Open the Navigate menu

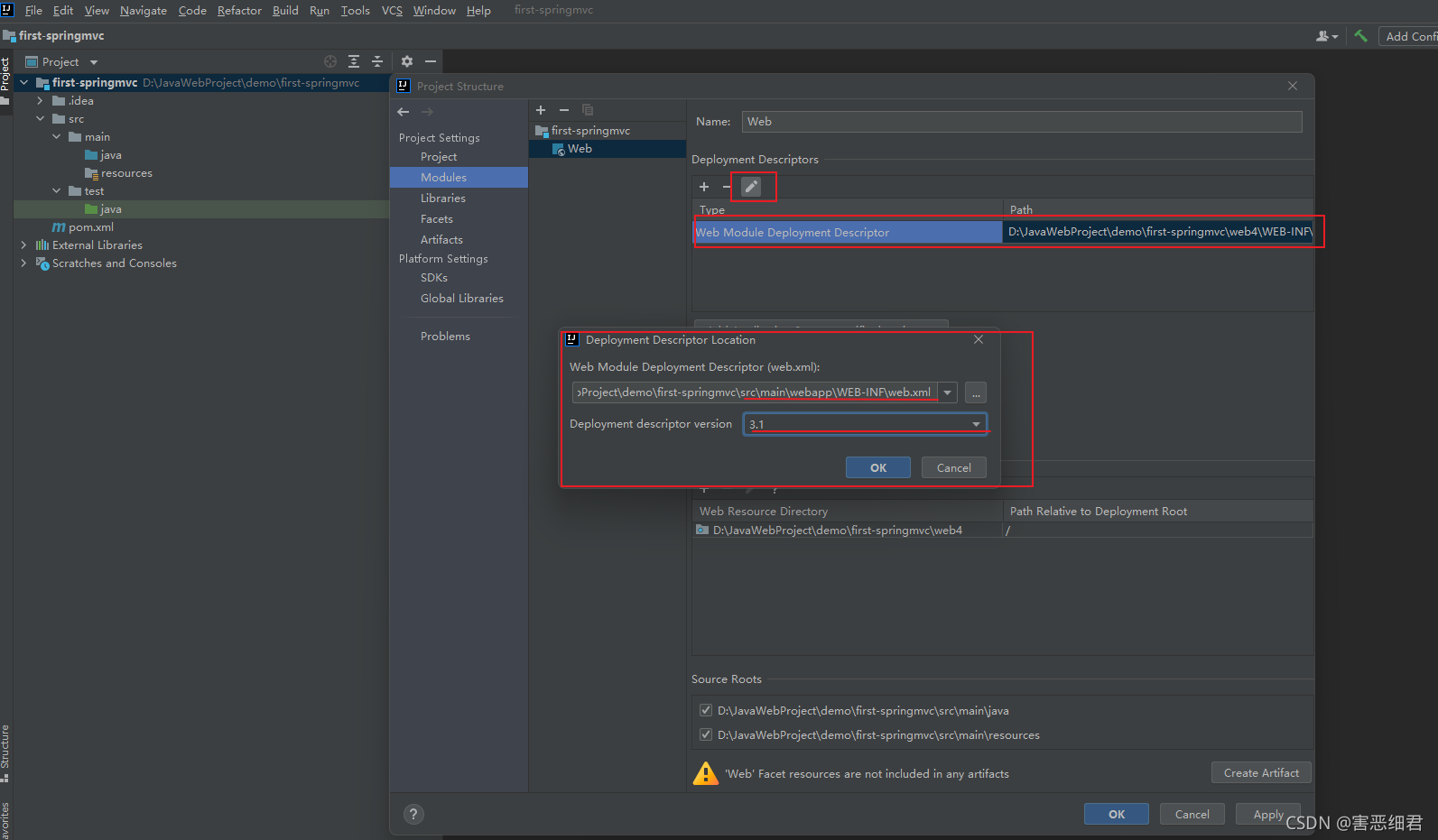pos(144,11)
